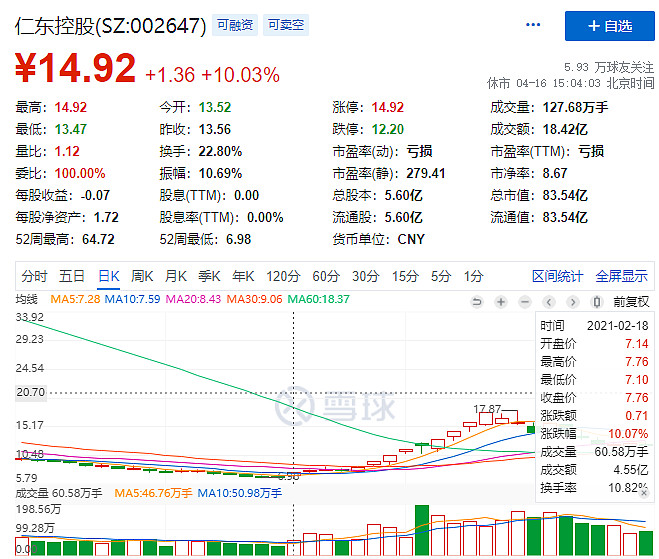Image resolution: width=659 pixels, height=559 pixels.
Task: Click MA5:7.28 indicator label
Action: 75,299
